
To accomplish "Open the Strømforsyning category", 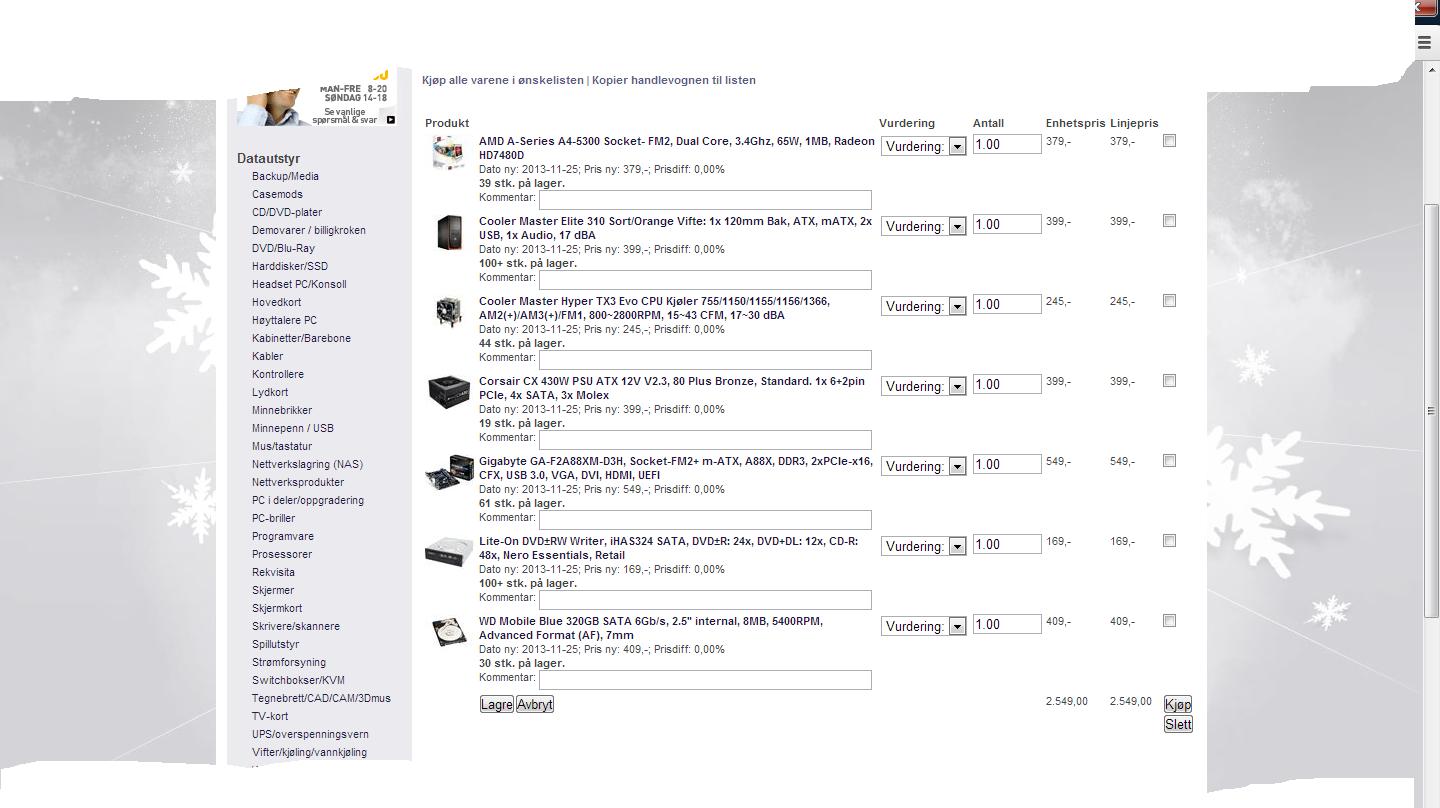I will pos(289,662).
